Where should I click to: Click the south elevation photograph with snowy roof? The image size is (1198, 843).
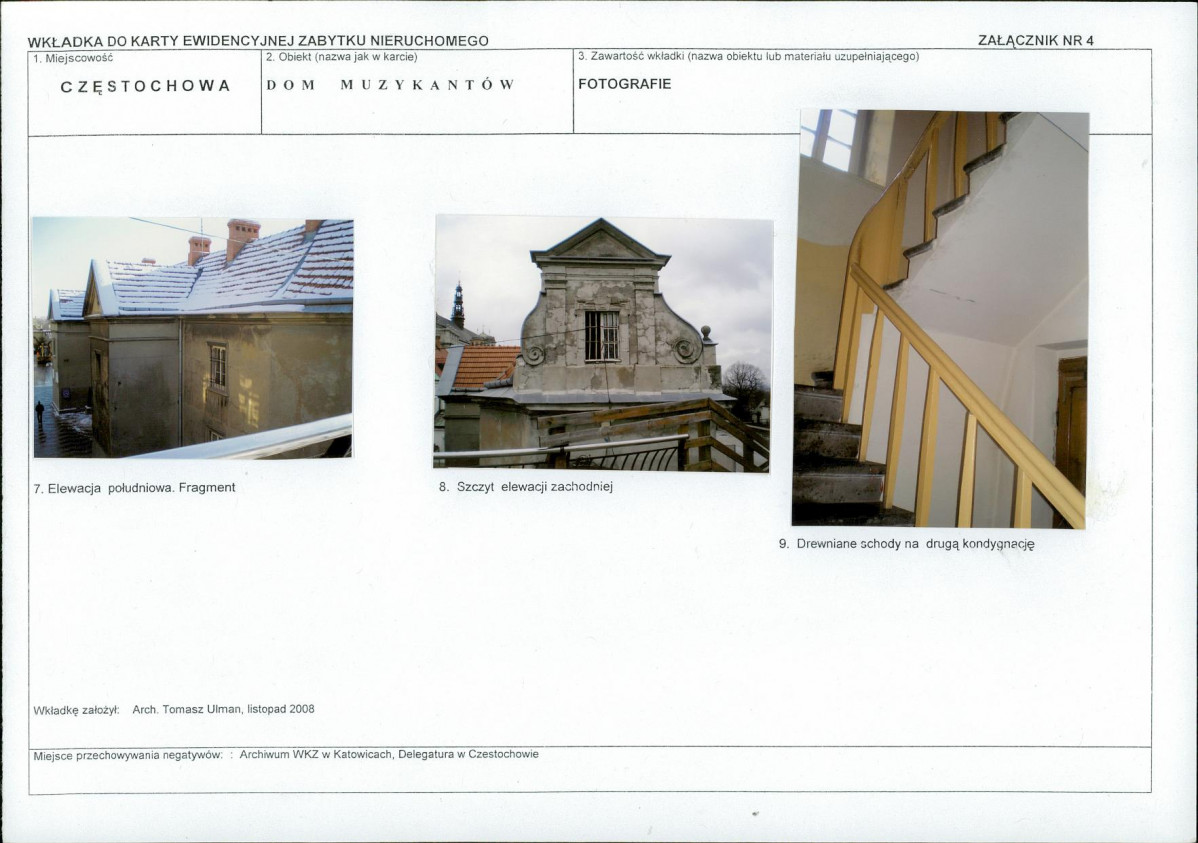[191, 338]
